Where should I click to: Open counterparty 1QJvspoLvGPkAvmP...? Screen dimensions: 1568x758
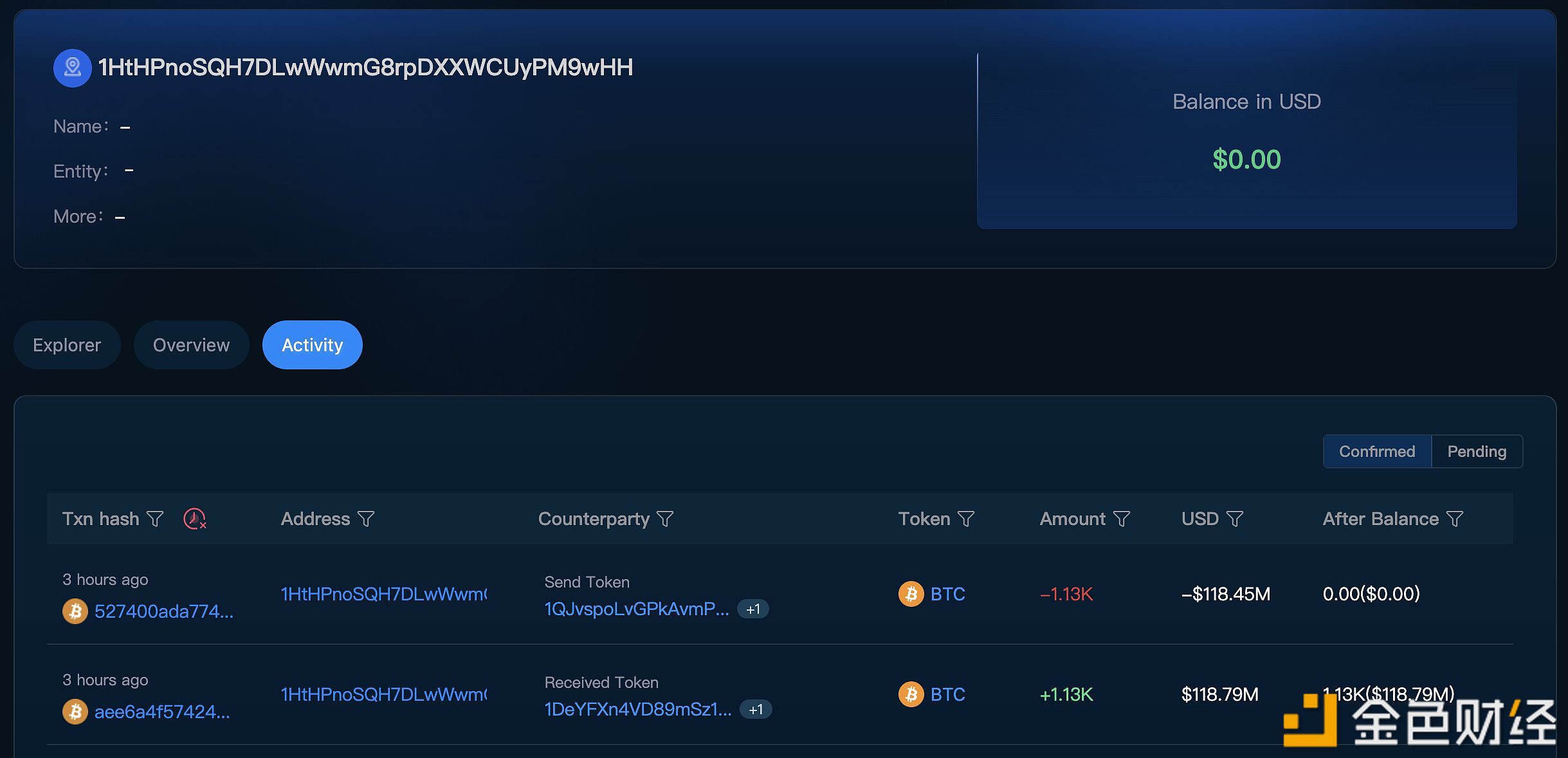tap(637, 609)
